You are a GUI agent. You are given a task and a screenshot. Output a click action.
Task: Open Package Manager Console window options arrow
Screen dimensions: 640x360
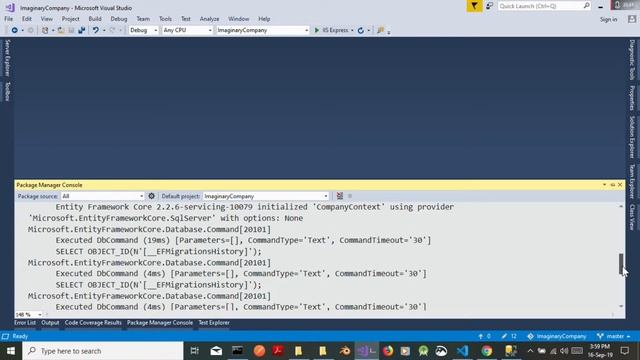pos(604,185)
